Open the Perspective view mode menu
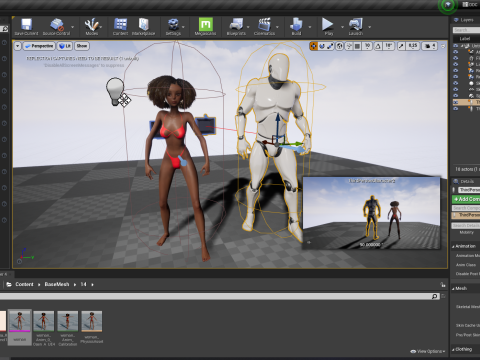The width and height of the screenshot is (480, 360). pos(39,46)
